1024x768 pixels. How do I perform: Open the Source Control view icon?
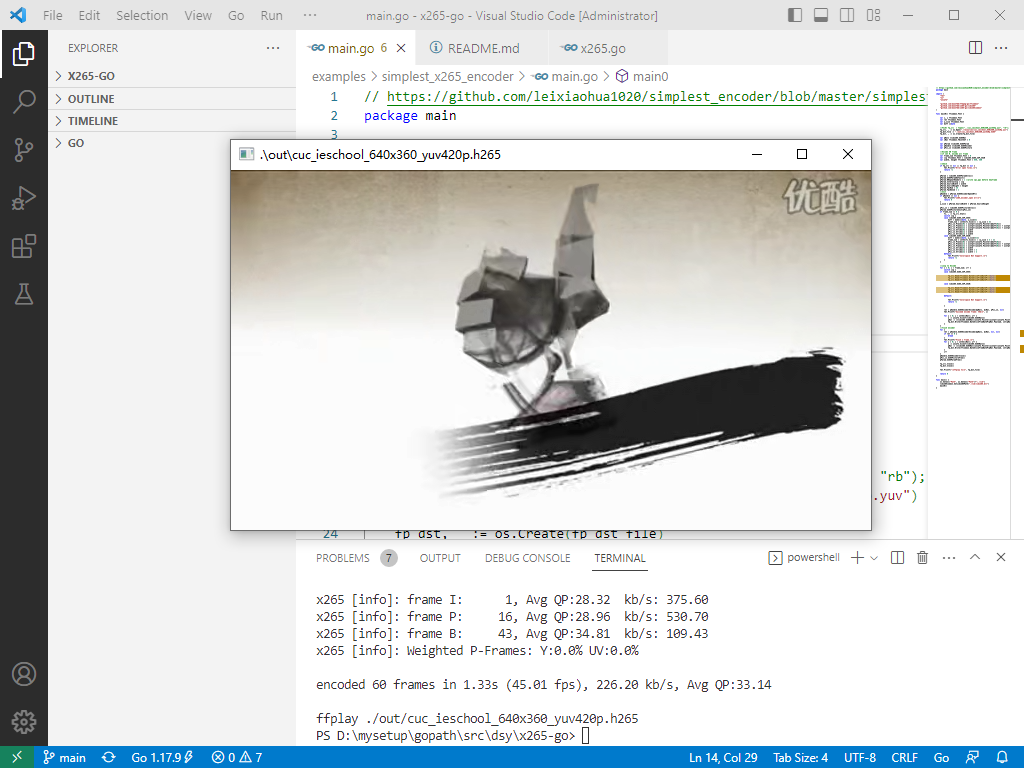[x=24, y=150]
